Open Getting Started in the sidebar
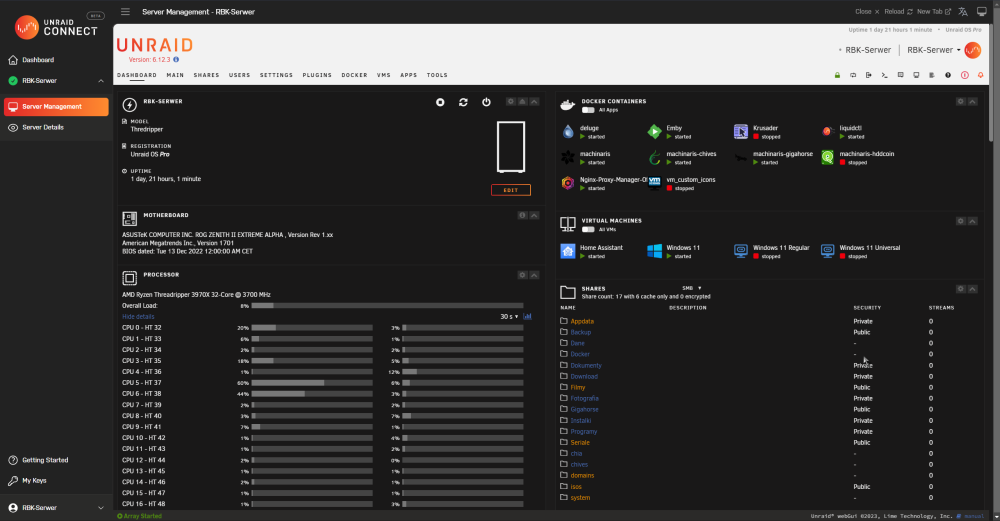The height and width of the screenshot is (521, 1000). [38, 460]
